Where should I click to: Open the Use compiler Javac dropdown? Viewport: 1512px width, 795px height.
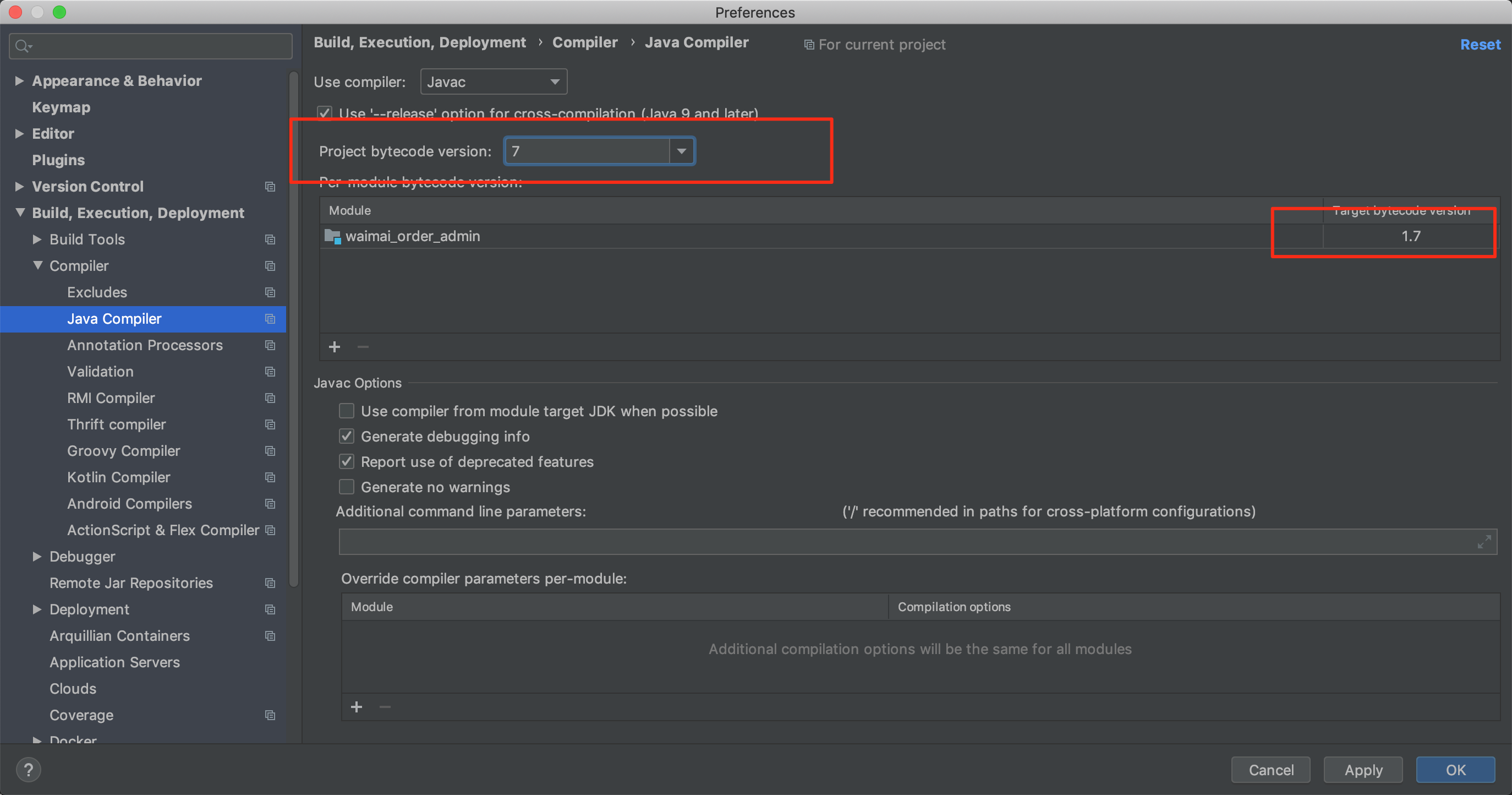pyautogui.click(x=493, y=81)
